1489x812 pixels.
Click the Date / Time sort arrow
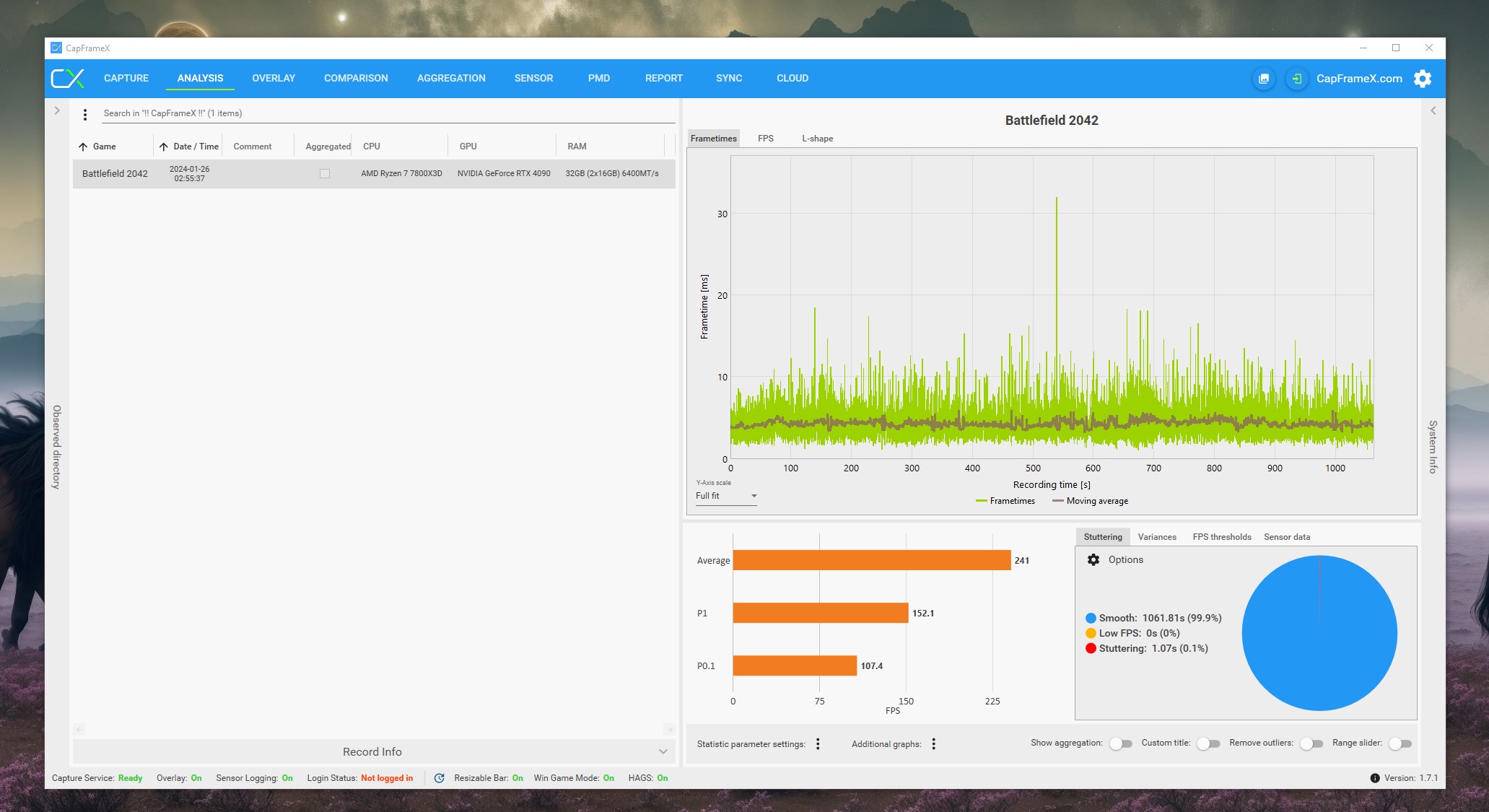164,147
